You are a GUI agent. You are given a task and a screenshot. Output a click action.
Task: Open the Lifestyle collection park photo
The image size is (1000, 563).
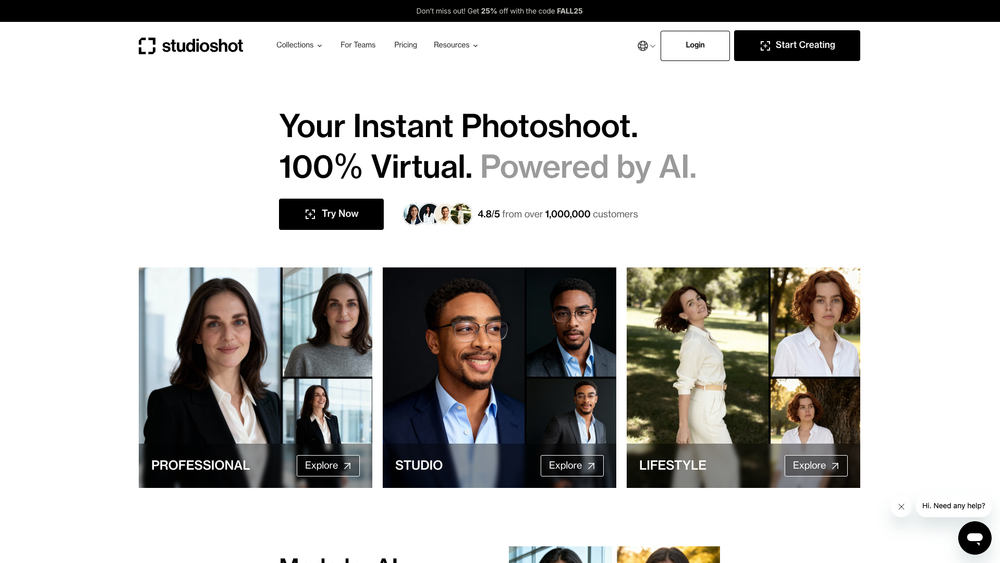click(x=698, y=355)
